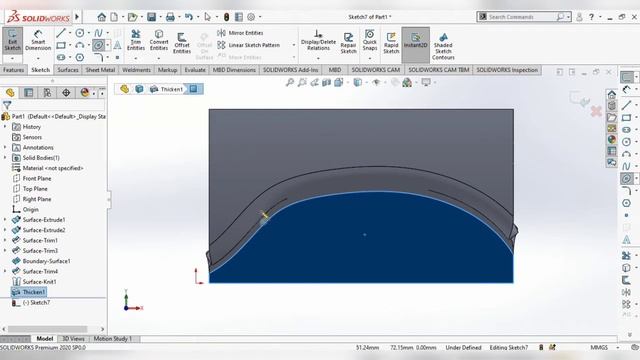This screenshot has height=360, width=640.
Task: Open Evaluate tab
Action: pos(195,70)
